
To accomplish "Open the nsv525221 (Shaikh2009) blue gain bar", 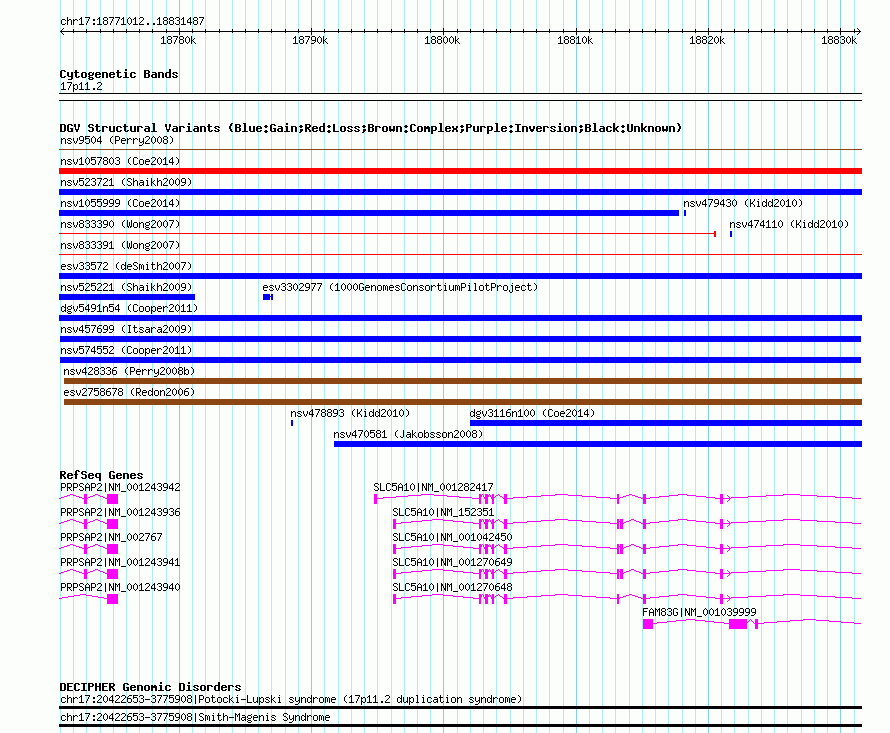I will click(x=127, y=297).
